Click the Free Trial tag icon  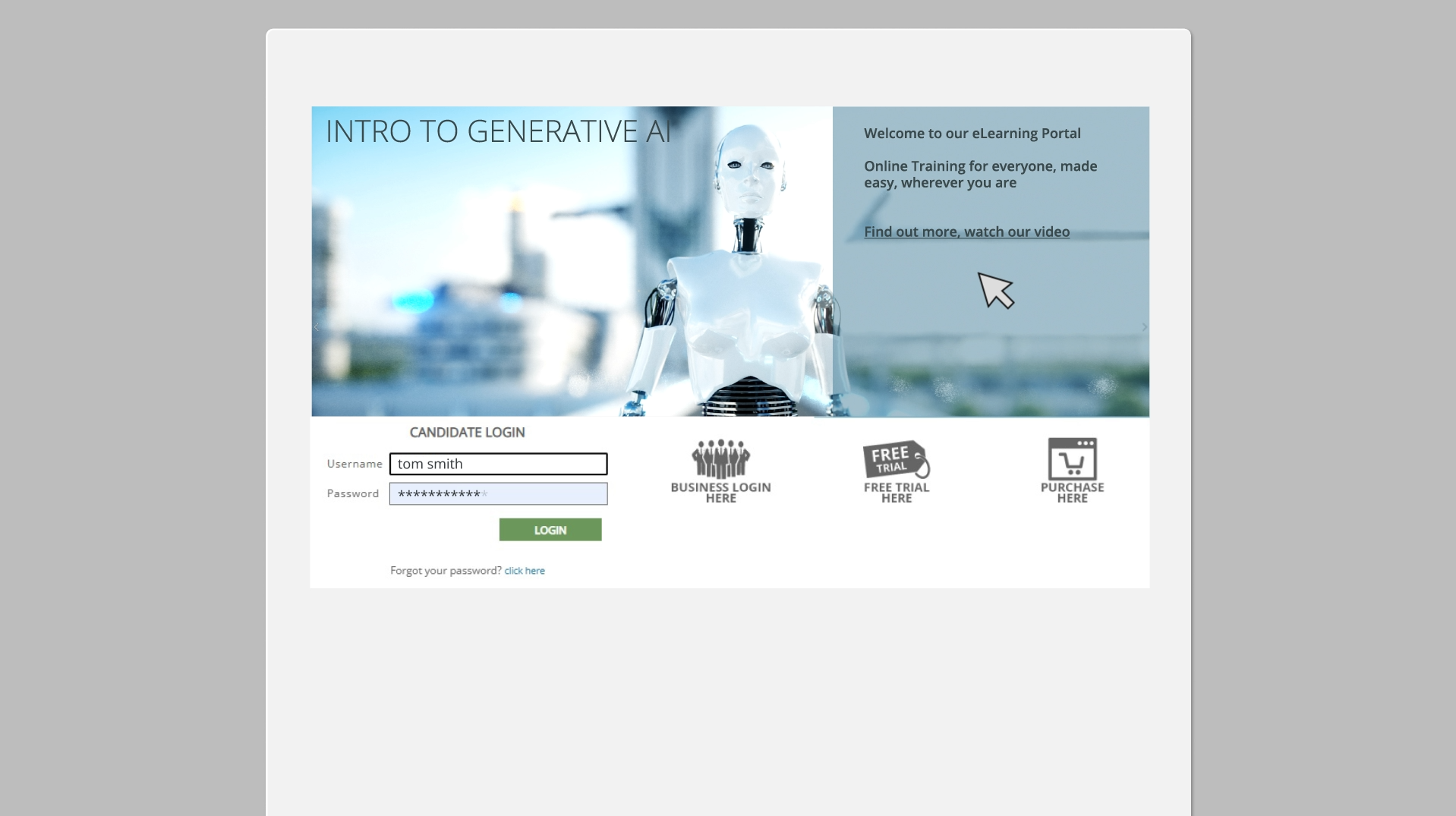click(x=897, y=459)
